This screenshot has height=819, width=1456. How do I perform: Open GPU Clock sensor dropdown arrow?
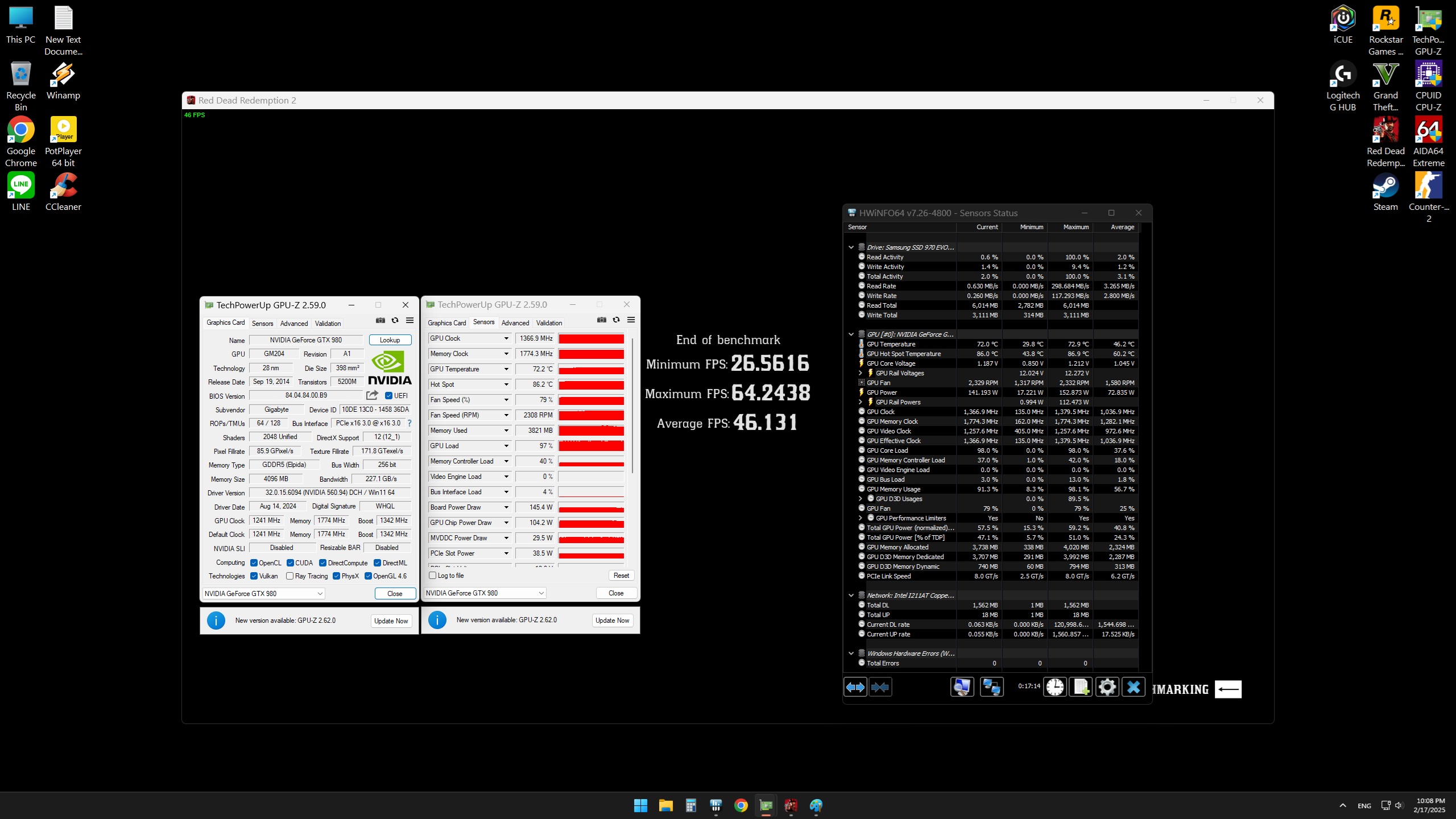pyautogui.click(x=506, y=338)
